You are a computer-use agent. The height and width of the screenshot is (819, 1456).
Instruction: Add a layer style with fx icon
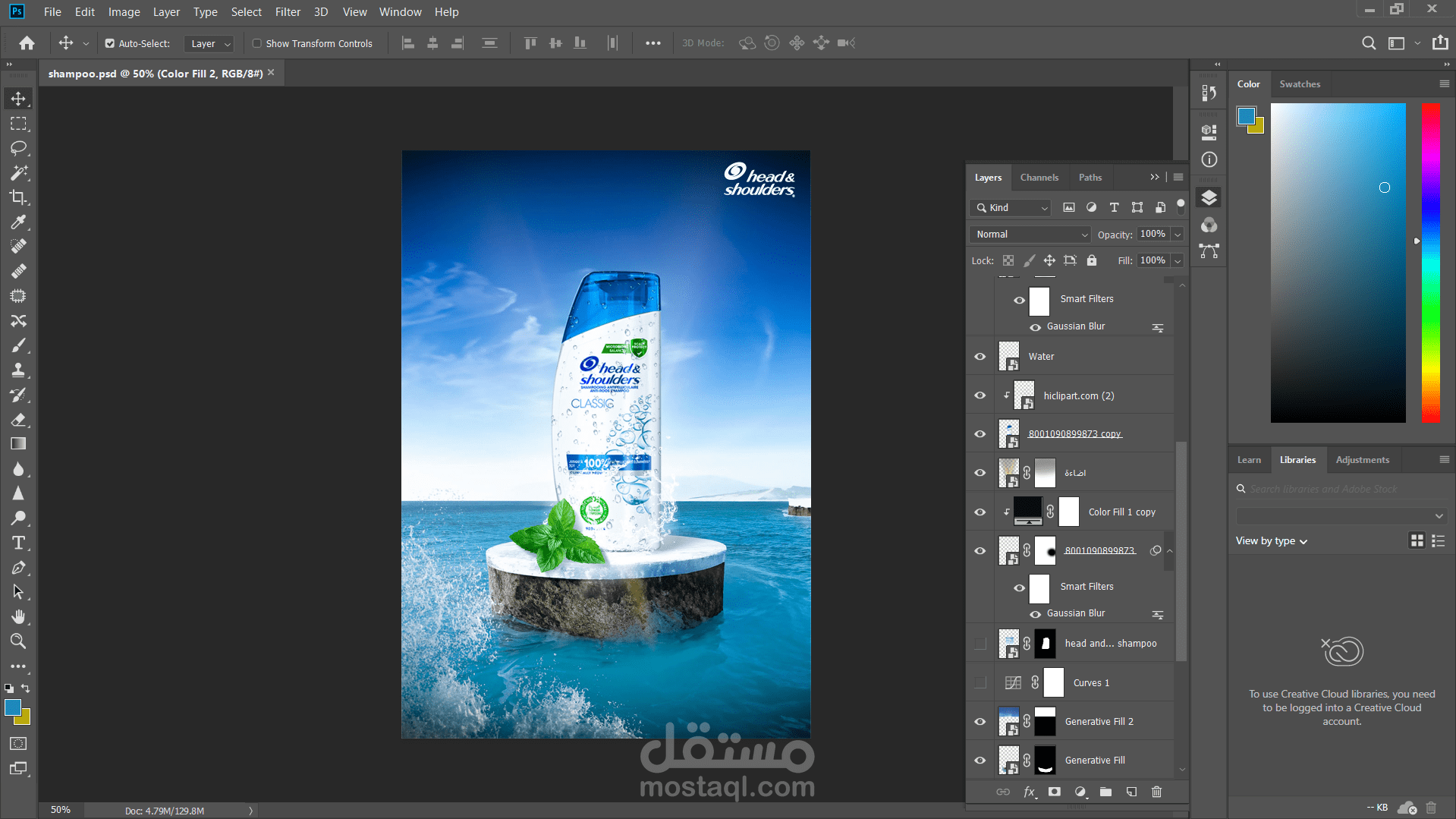point(1030,792)
